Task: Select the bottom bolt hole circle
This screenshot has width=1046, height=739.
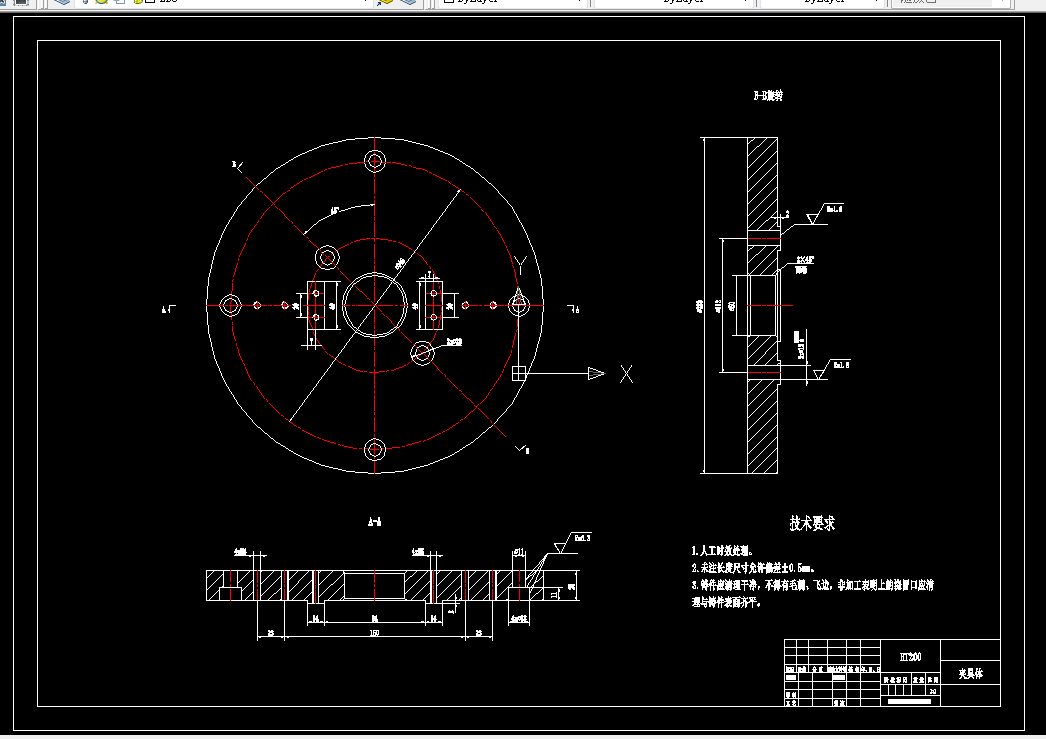Action: tap(375, 450)
